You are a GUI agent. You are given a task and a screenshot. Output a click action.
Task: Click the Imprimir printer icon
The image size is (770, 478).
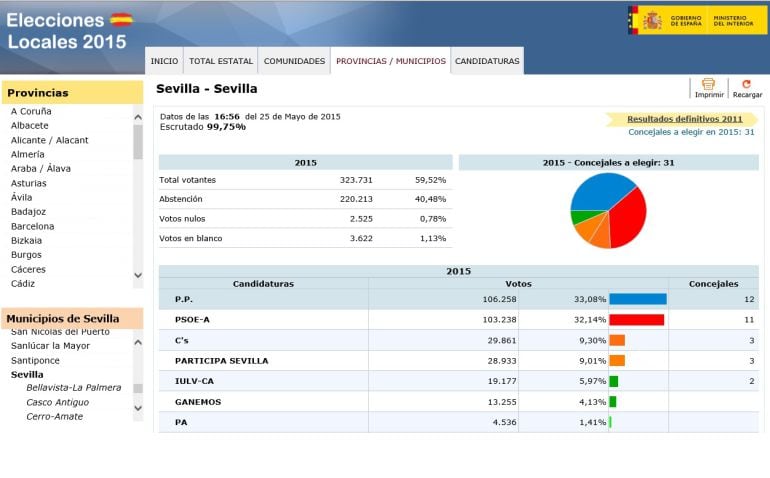coord(708,85)
